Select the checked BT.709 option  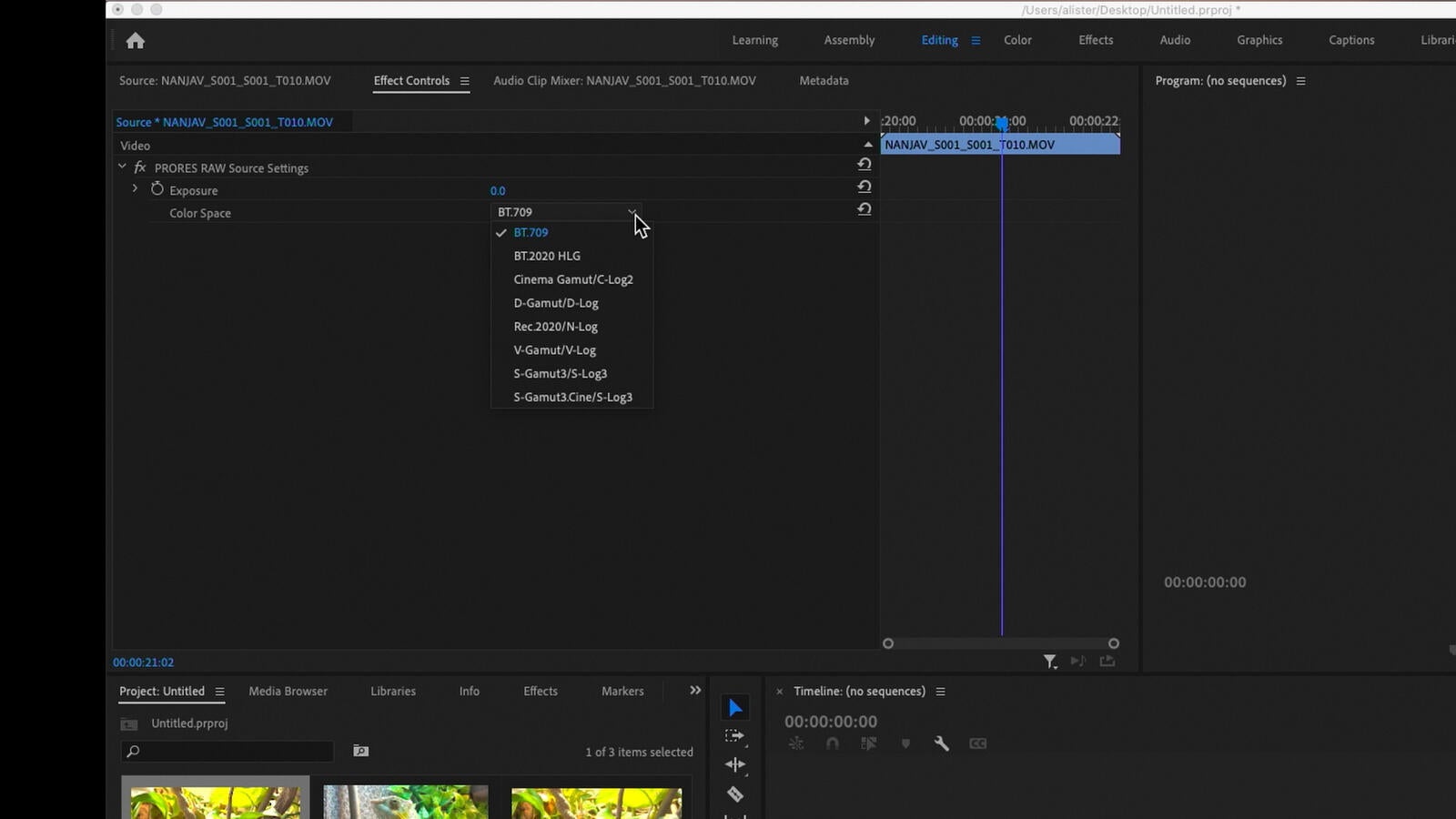(x=531, y=233)
